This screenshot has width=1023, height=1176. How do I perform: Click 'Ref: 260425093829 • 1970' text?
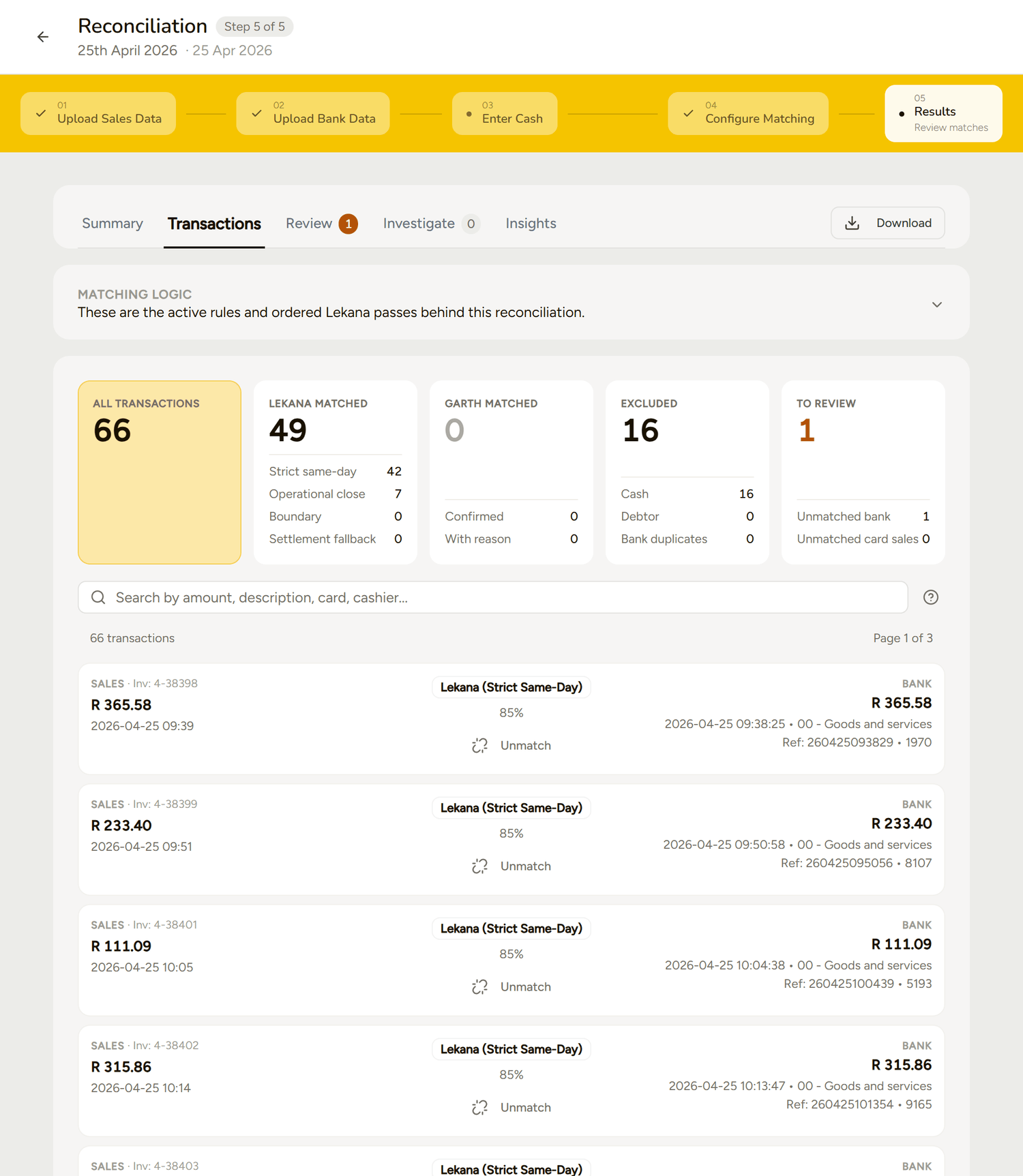click(x=857, y=742)
